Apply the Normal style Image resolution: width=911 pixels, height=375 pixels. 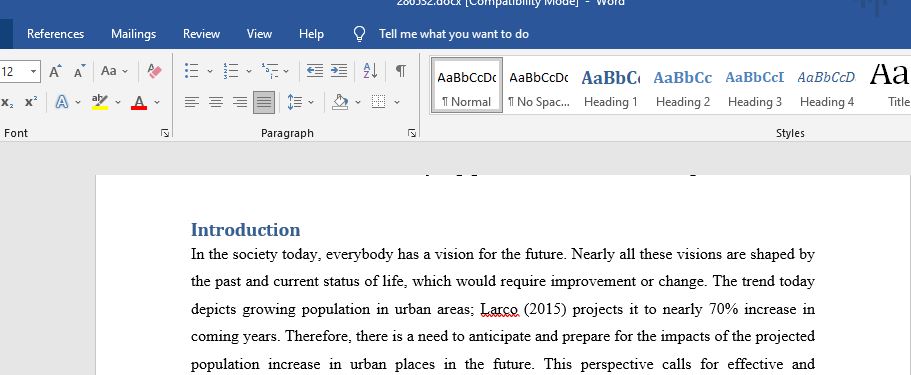pyautogui.click(x=467, y=85)
